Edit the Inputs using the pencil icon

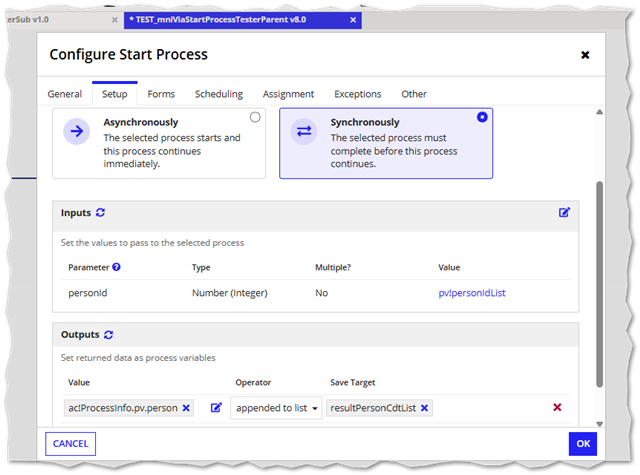[x=565, y=213]
